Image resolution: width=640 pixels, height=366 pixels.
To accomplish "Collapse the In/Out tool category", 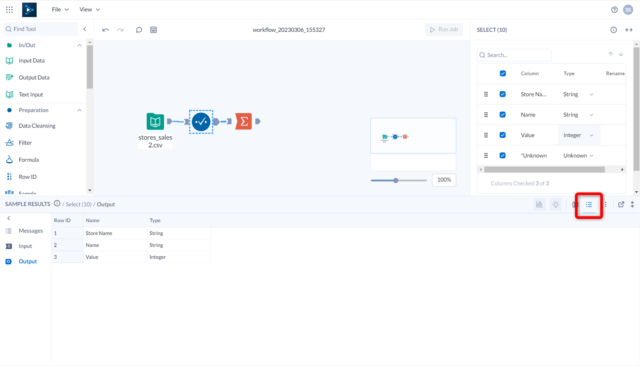I will point(79,45).
